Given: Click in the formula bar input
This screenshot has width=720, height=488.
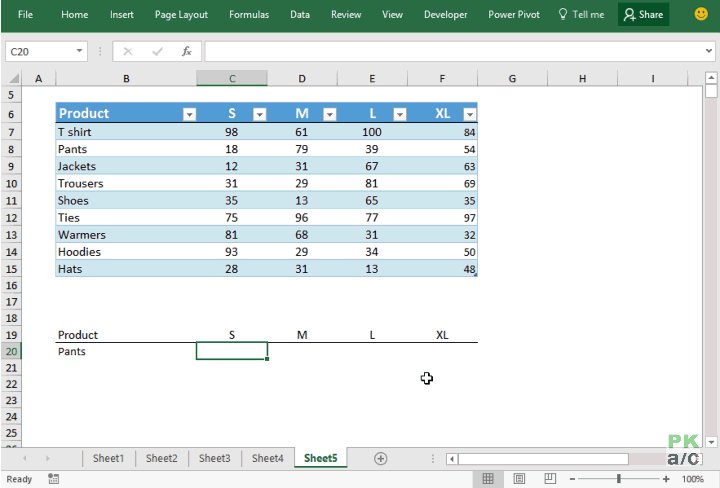Looking at the screenshot, I should tap(455, 51).
